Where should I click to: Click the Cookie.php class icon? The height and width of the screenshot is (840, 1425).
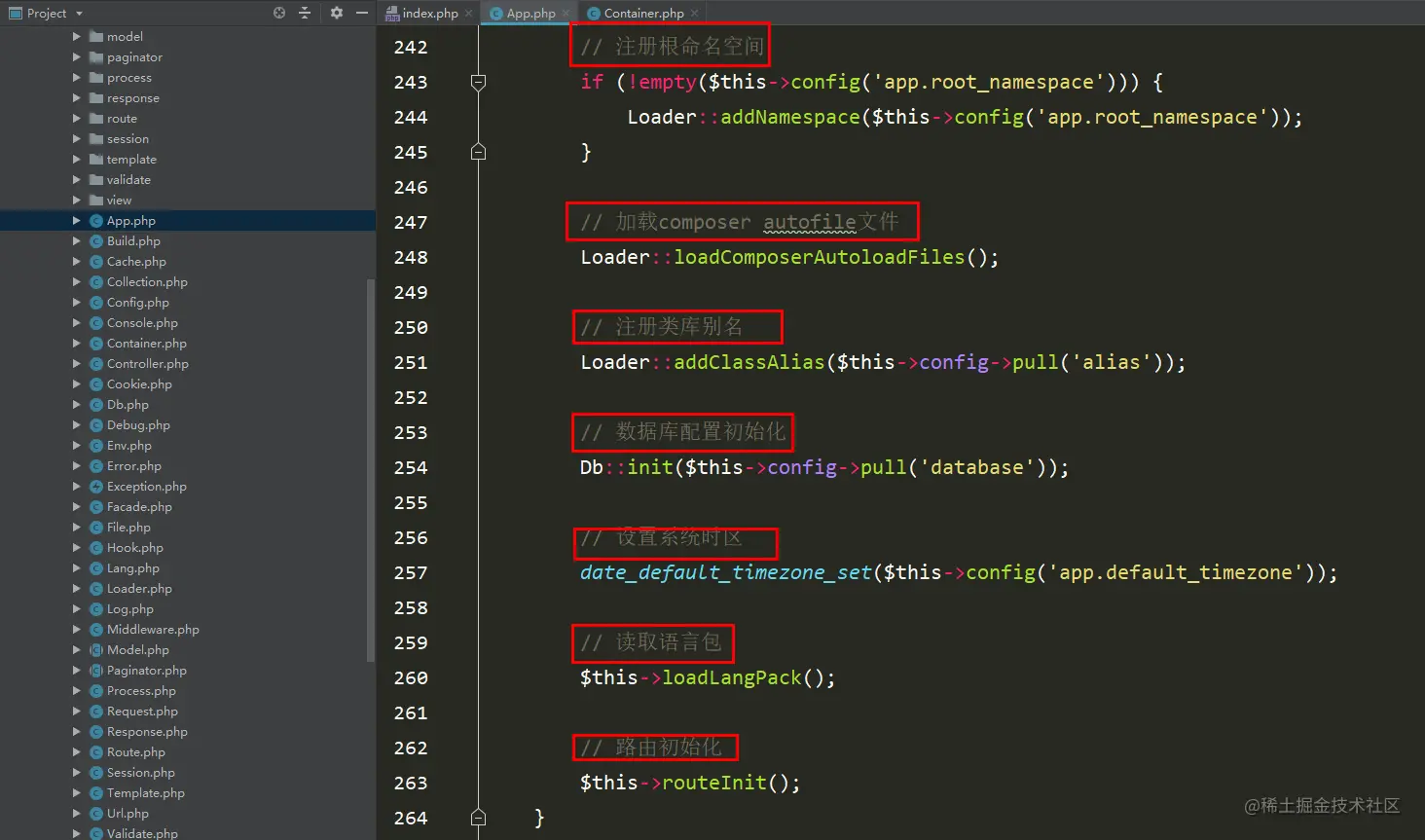tap(96, 384)
